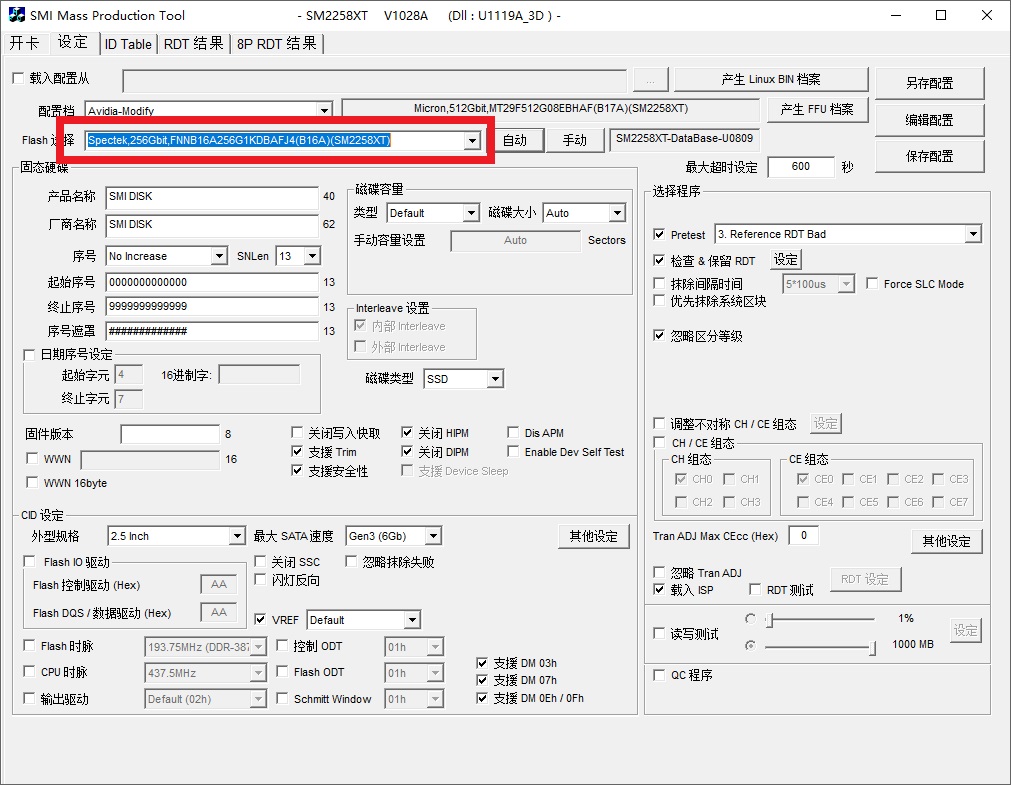Check the QC 程序 checkbox
The width and height of the screenshot is (1011, 785).
pyautogui.click(x=659, y=675)
